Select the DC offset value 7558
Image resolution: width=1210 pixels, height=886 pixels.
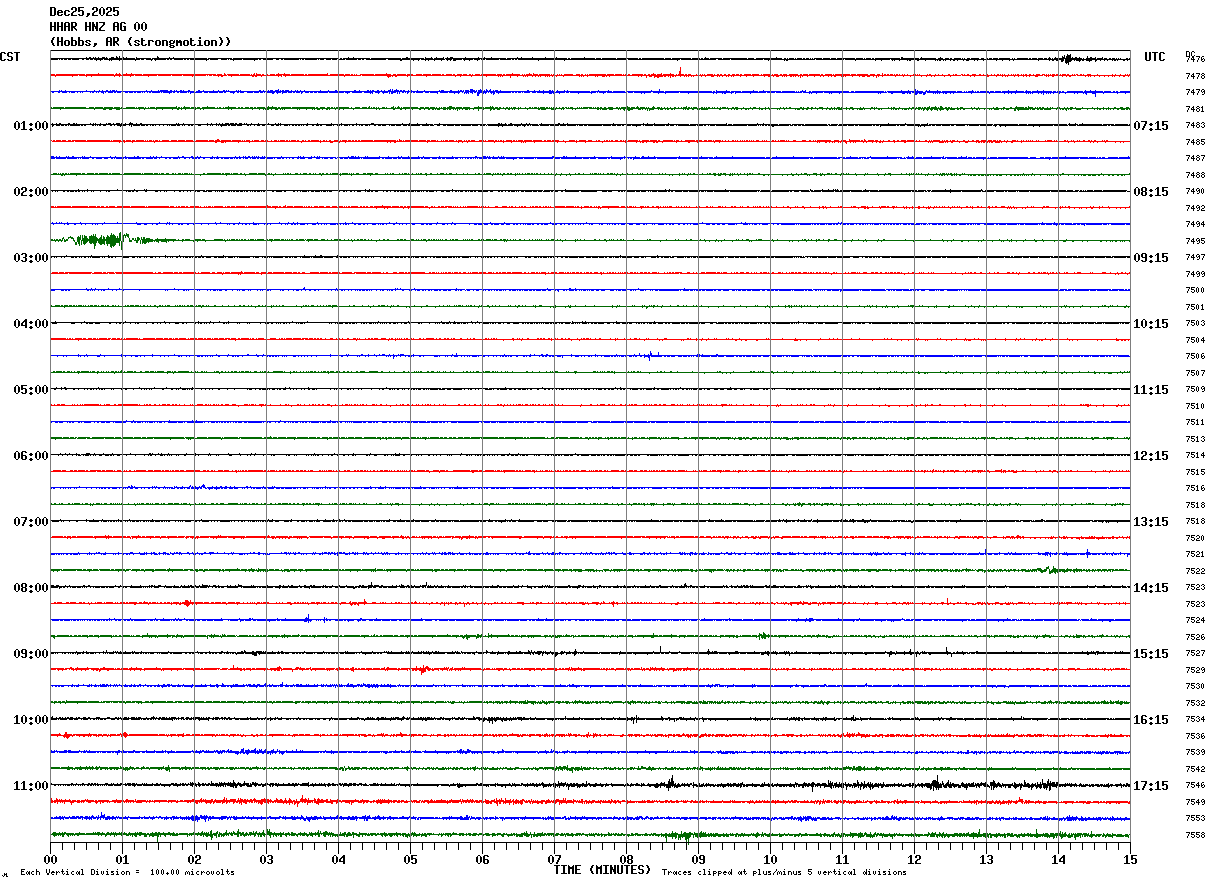1195,835
